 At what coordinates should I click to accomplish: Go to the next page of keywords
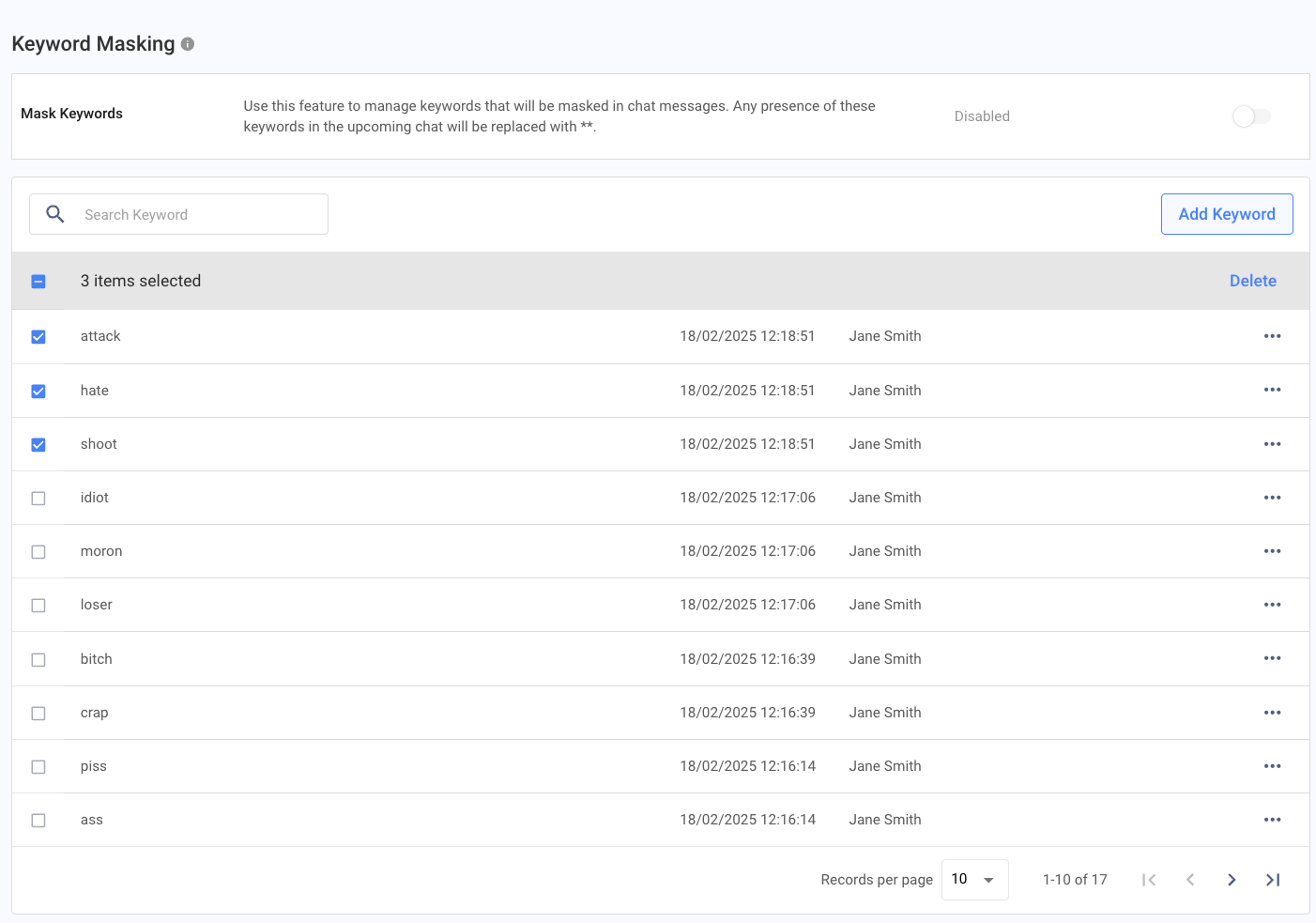click(x=1232, y=880)
